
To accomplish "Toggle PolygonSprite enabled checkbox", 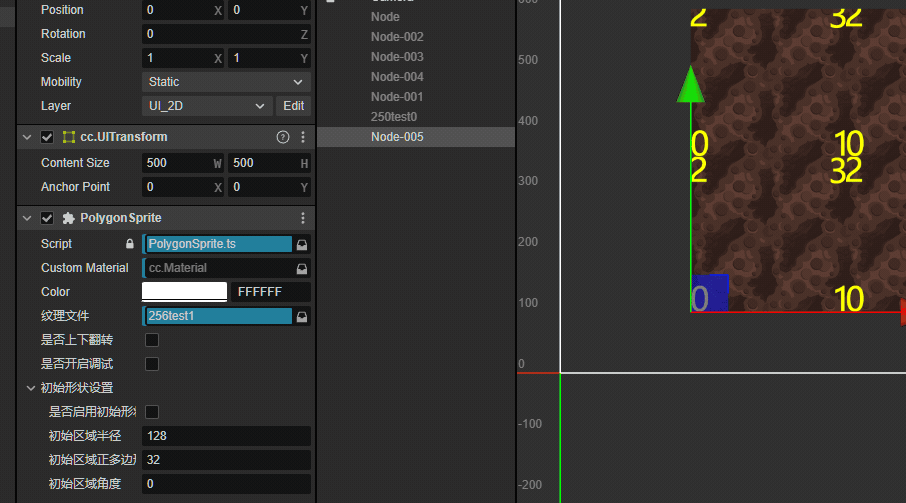I will point(47,218).
